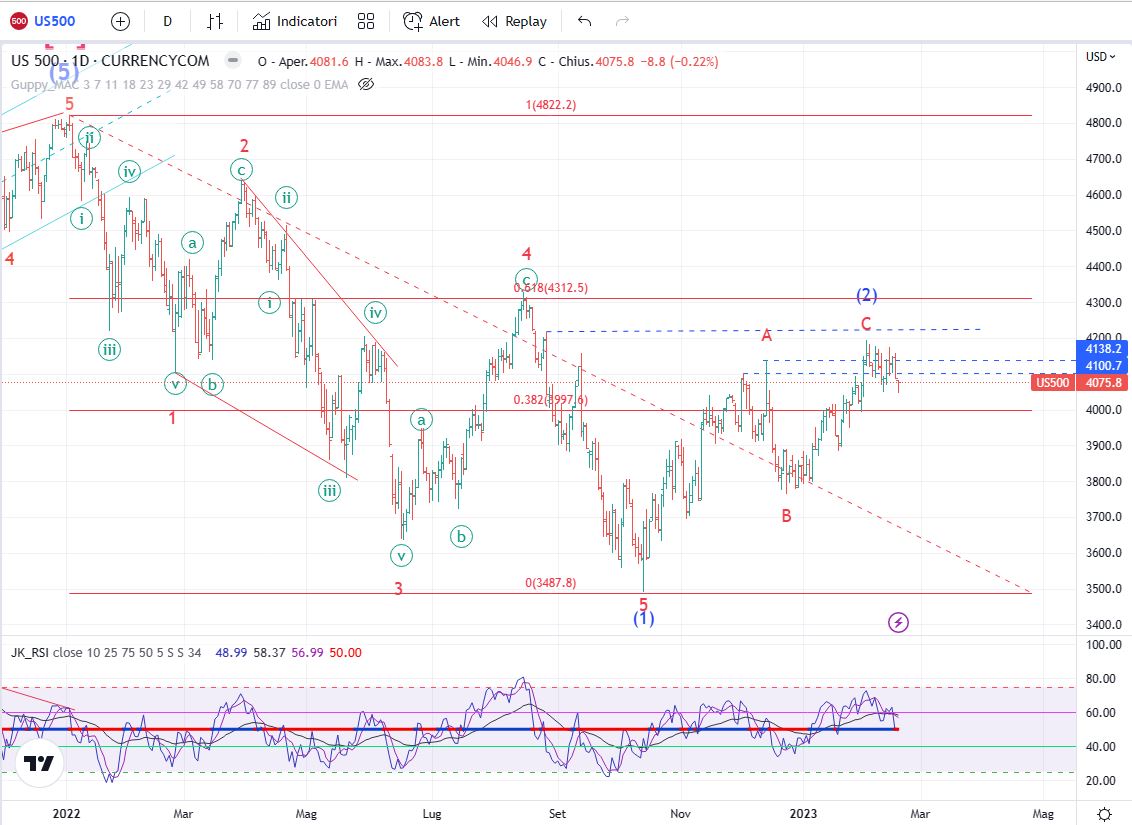Screen dimensions: 1132x825
Task: Select the blue (1) wave label
Action: (643, 619)
